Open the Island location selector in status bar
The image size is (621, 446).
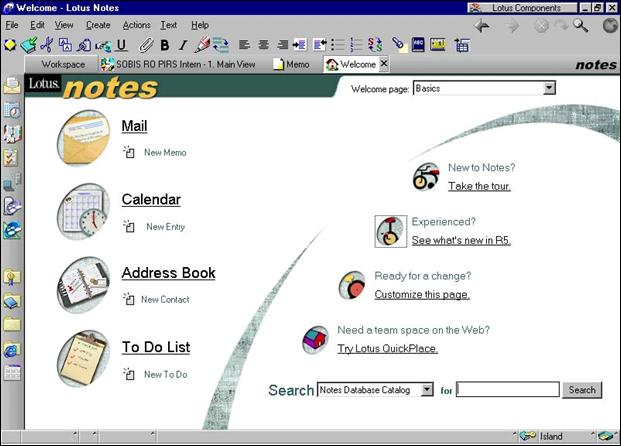(x=551, y=437)
